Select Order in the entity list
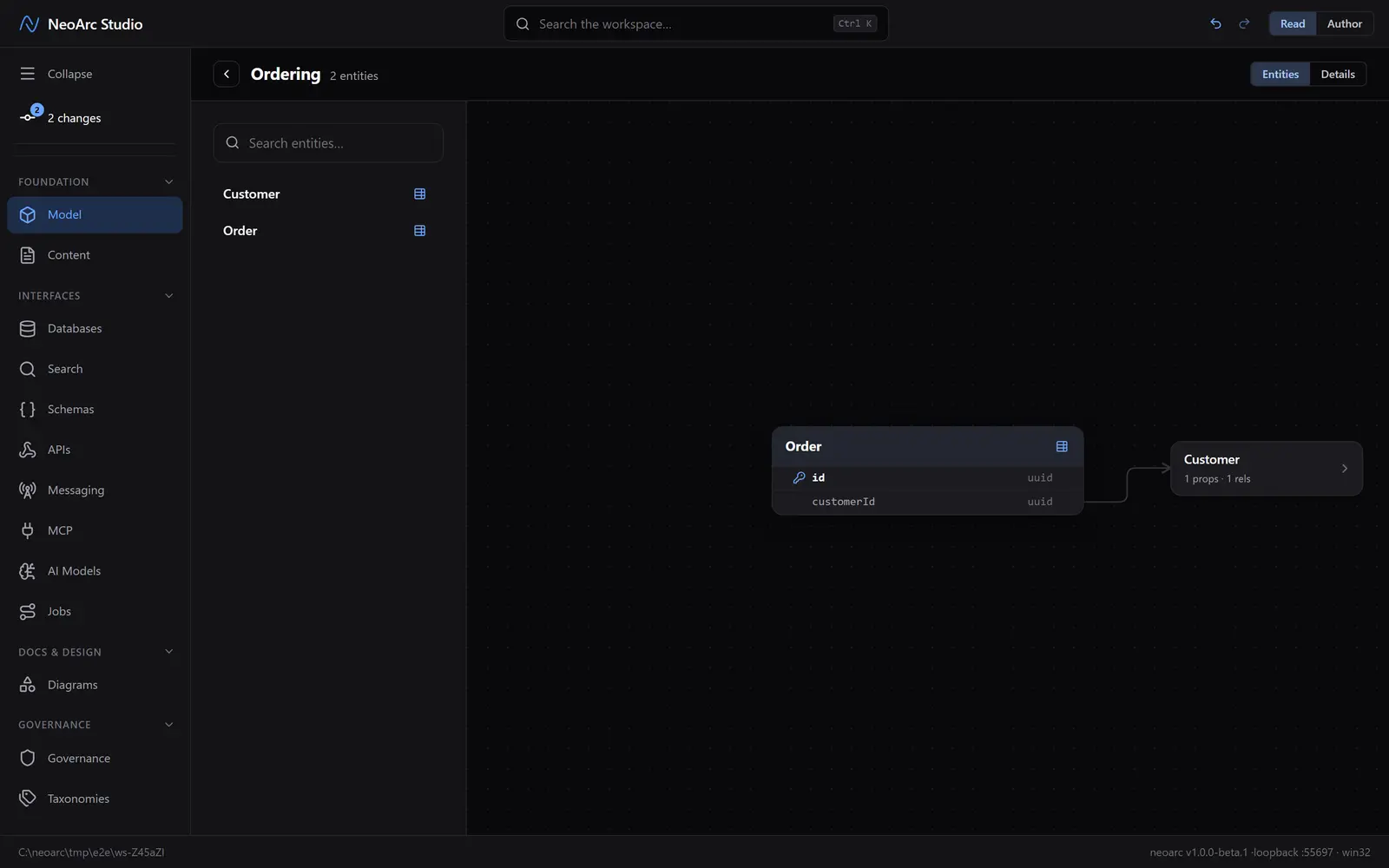 click(x=328, y=231)
